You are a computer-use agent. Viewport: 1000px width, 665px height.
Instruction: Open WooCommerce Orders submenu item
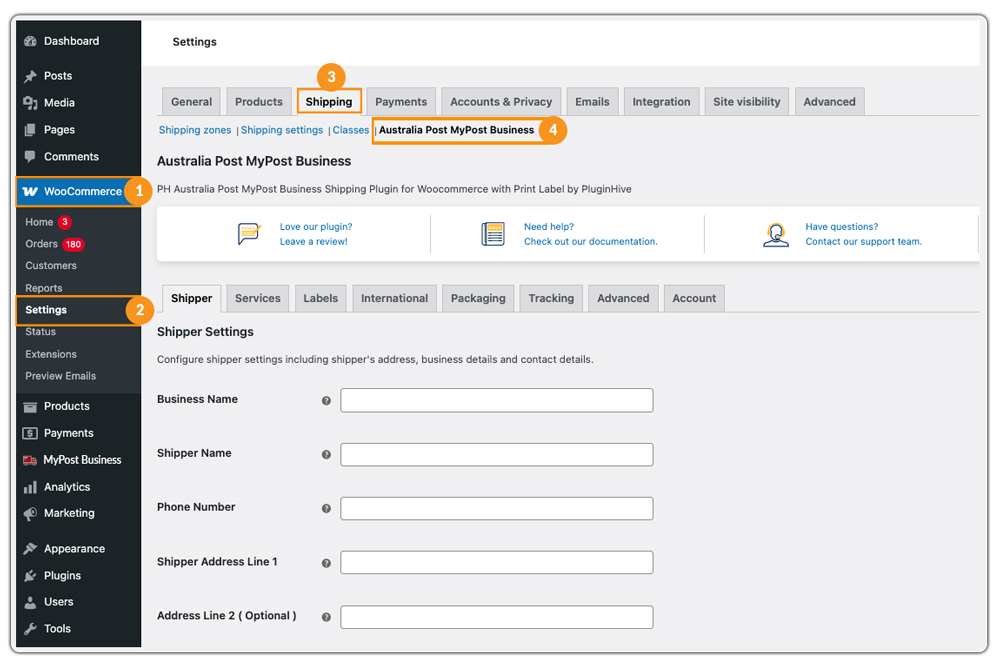click(x=42, y=244)
